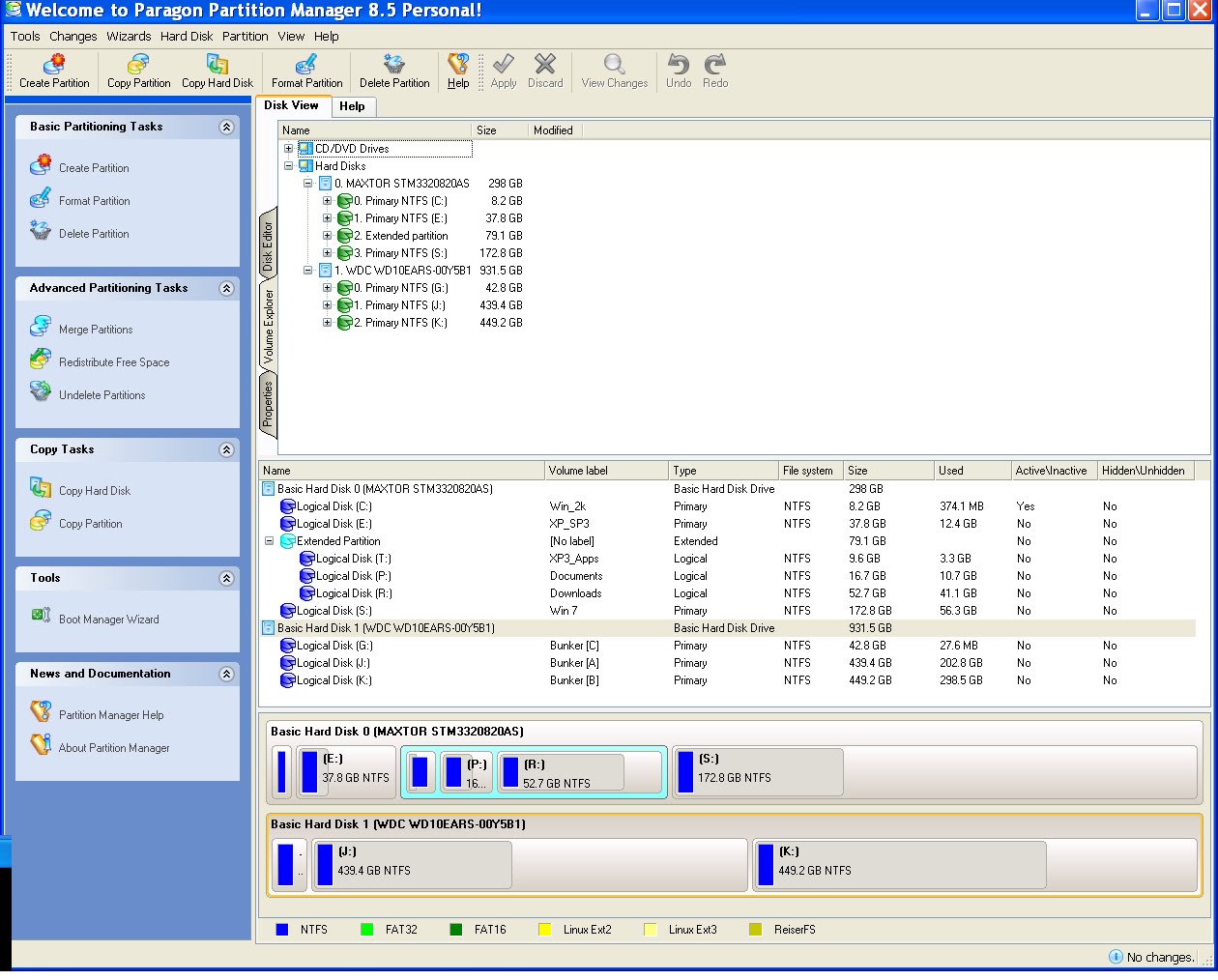Click Copy Hard Disk icon in Copy Tasks
The height and width of the screenshot is (980, 1218).
click(41, 488)
